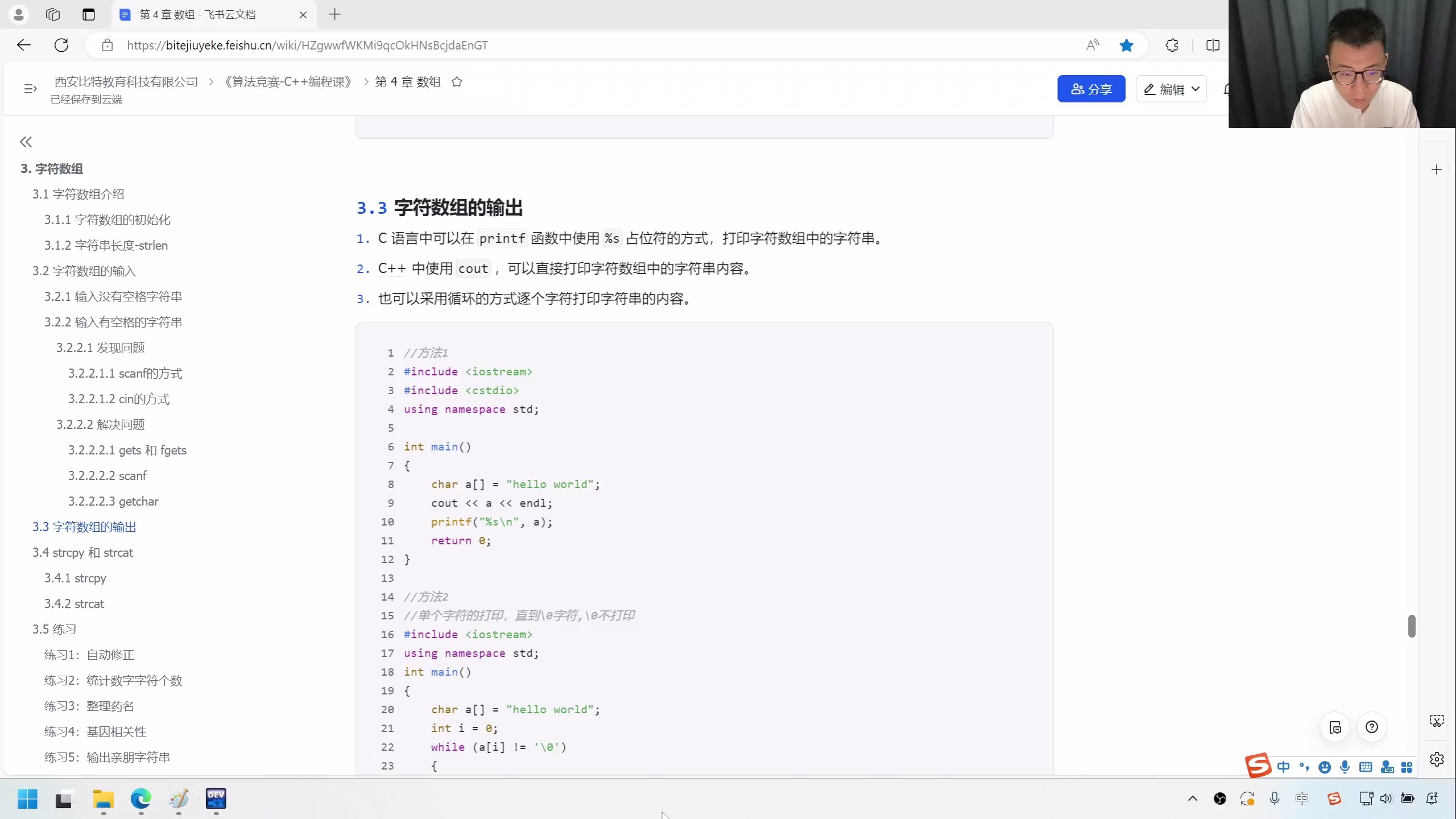
Task: Open the settings gear on right rail
Action: pyautogui.click(x=1437, y=759)
